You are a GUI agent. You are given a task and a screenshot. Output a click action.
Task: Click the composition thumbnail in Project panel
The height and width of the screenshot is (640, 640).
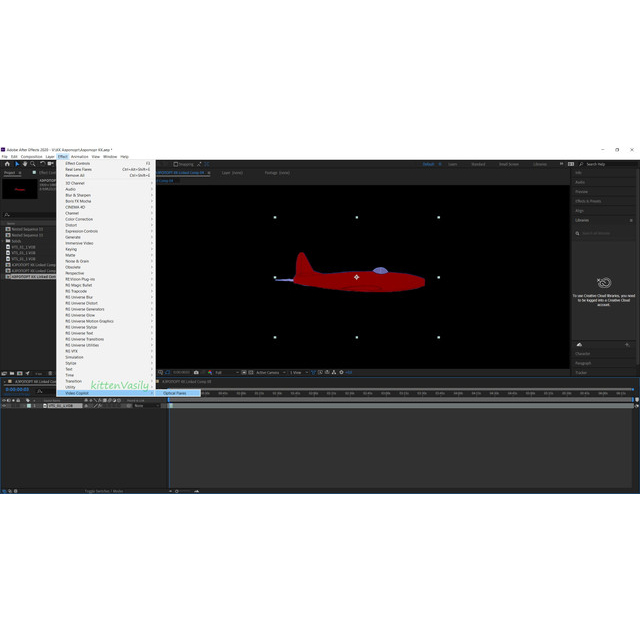(20, 189)
